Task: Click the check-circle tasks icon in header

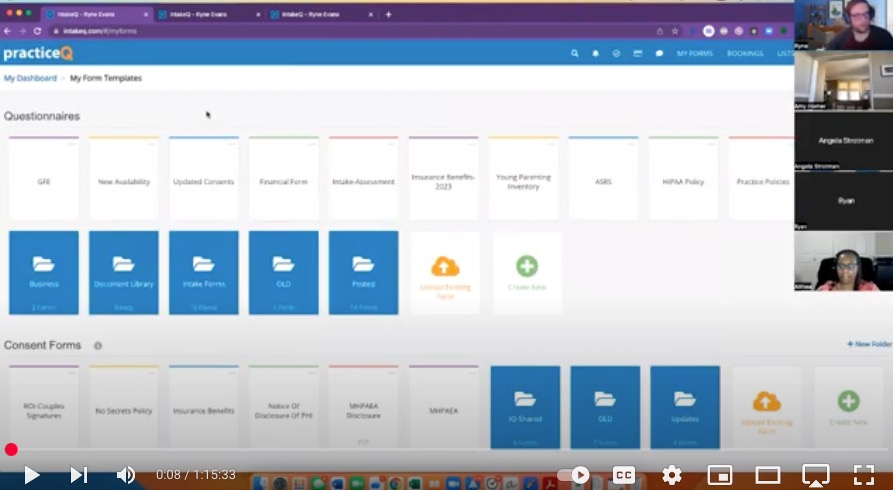Action: coord(616,53)
